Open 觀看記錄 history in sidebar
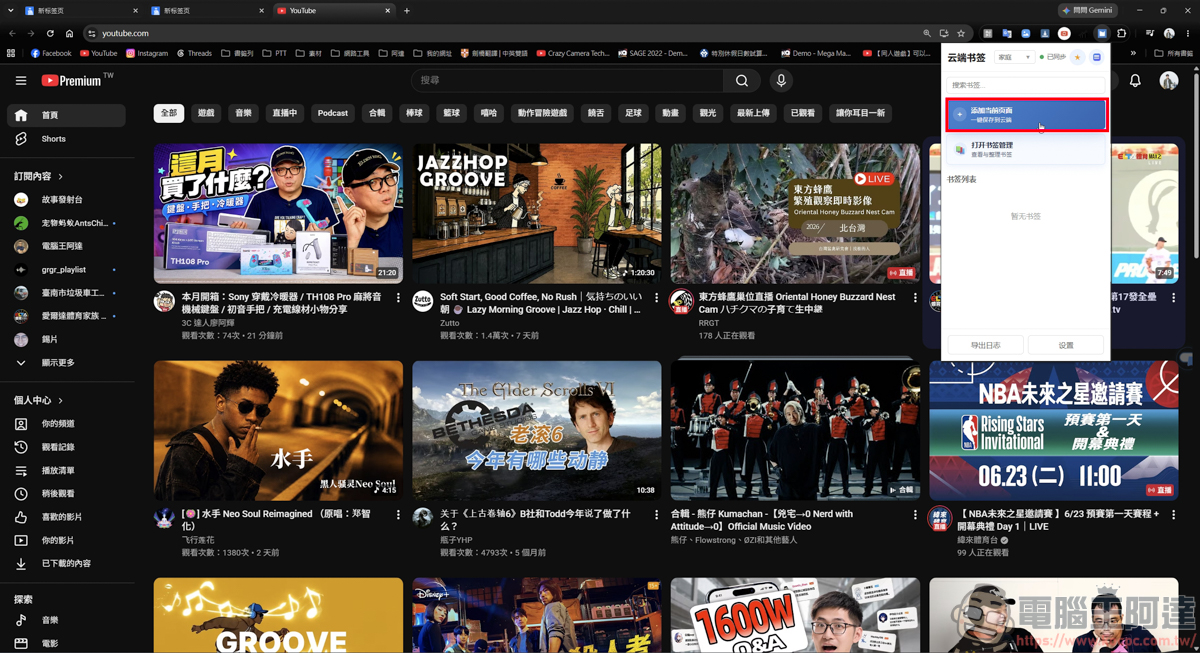Viewport: 1200px width, 653px height. 67,447
